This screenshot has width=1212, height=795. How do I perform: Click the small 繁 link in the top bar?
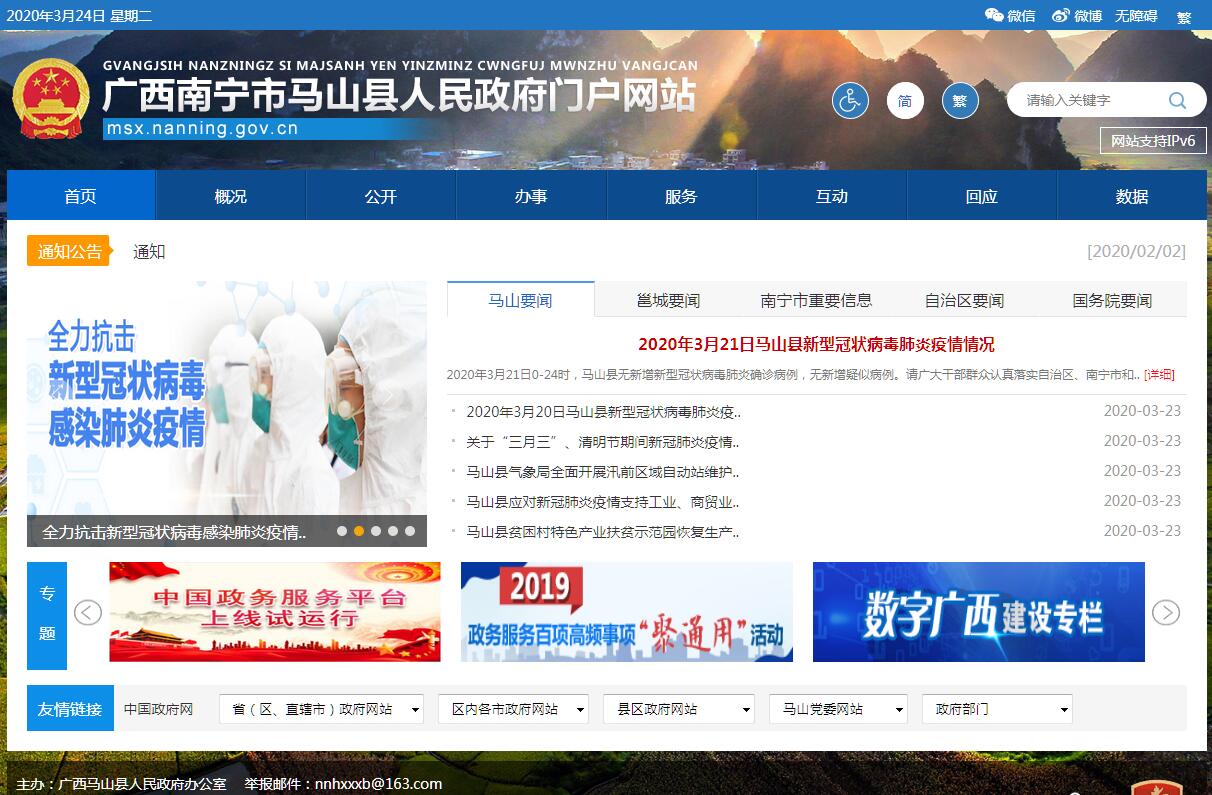1184,17
